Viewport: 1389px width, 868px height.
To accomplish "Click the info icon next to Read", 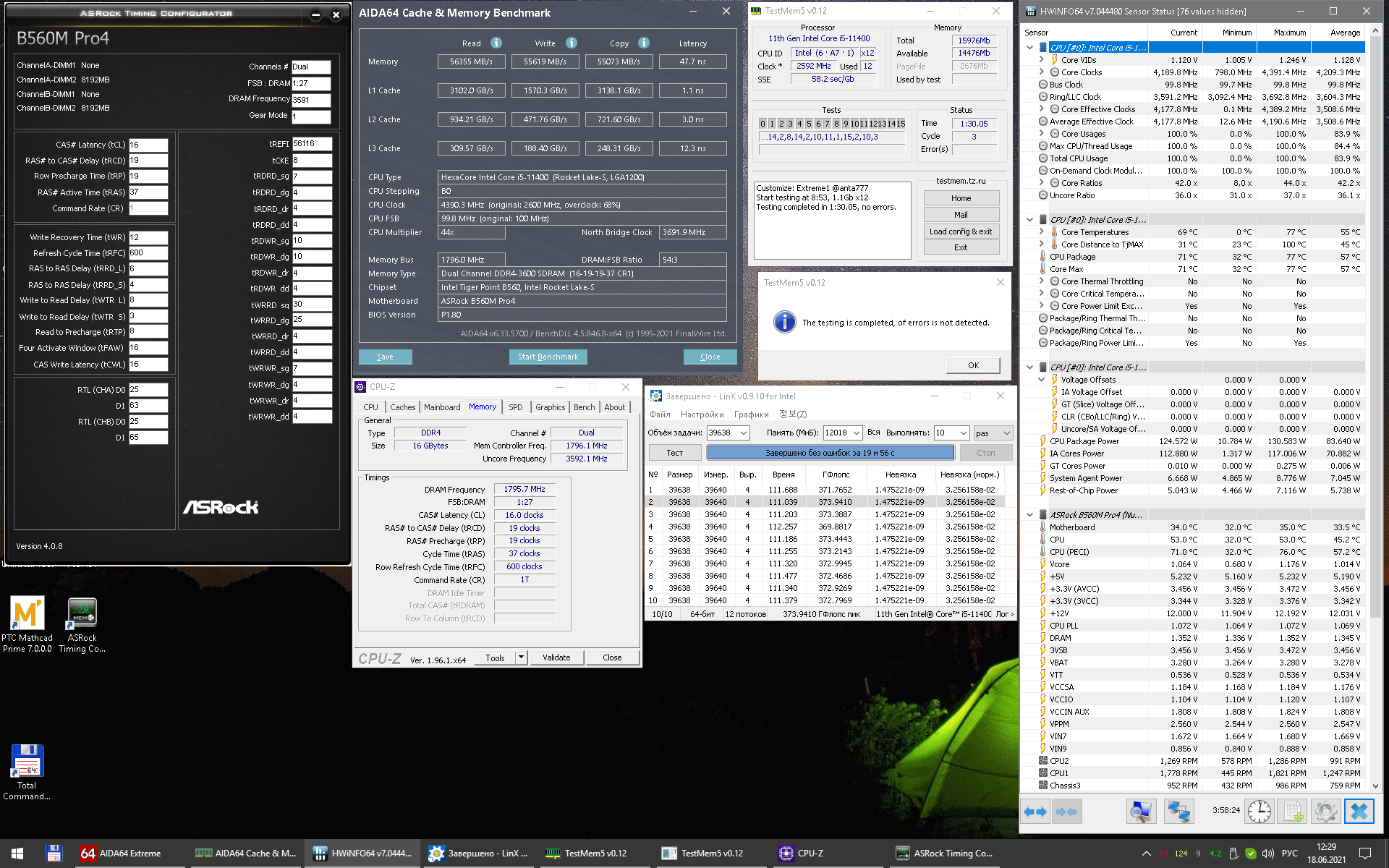I will point(496,43).
